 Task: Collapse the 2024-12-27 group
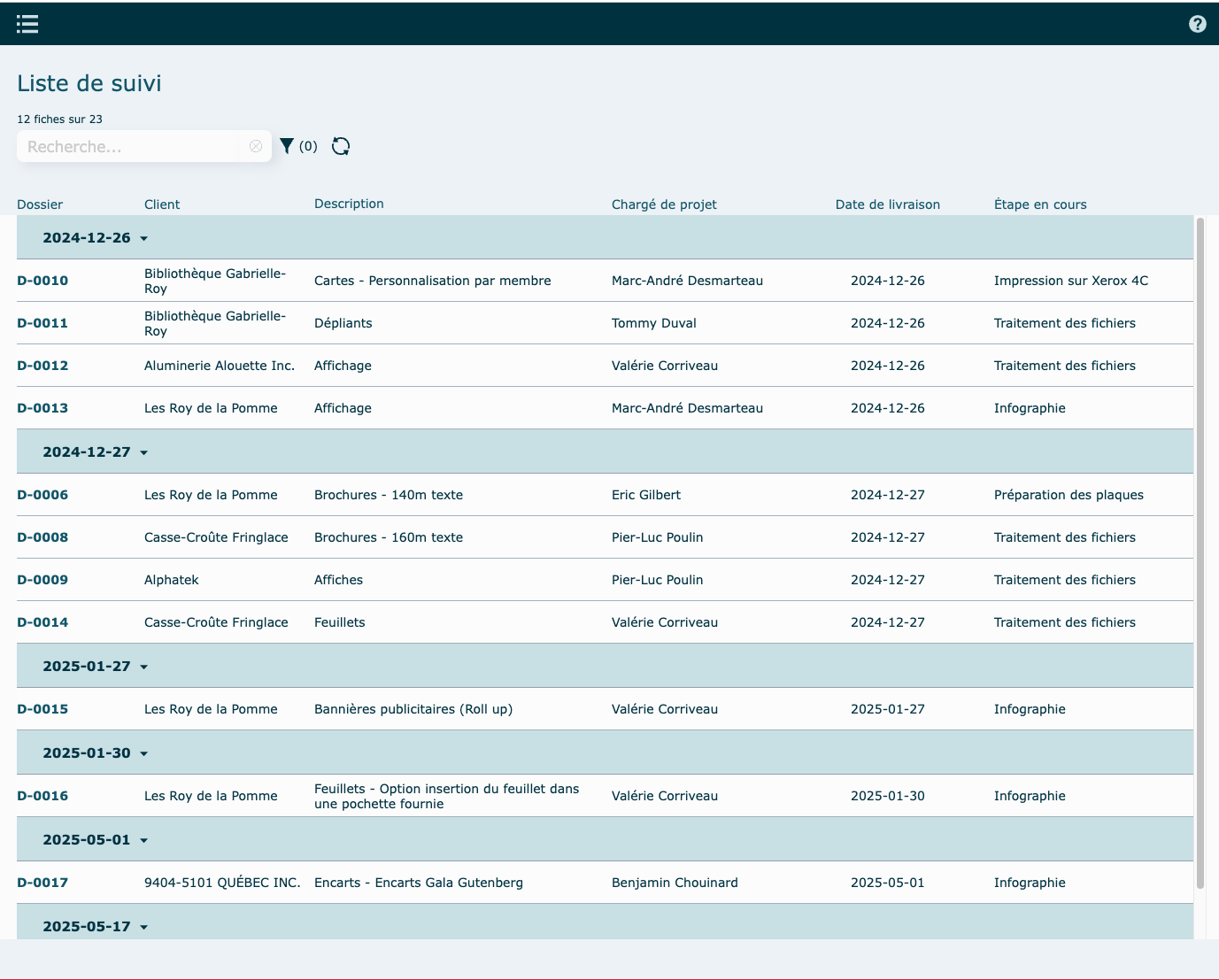coord(143,452)
